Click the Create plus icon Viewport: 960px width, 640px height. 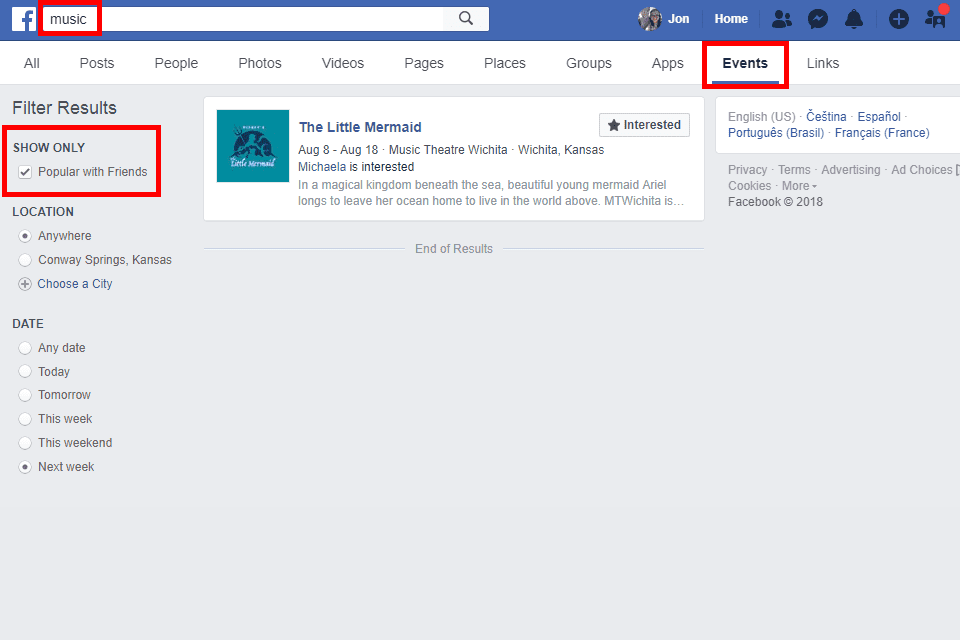click(898, 19)
